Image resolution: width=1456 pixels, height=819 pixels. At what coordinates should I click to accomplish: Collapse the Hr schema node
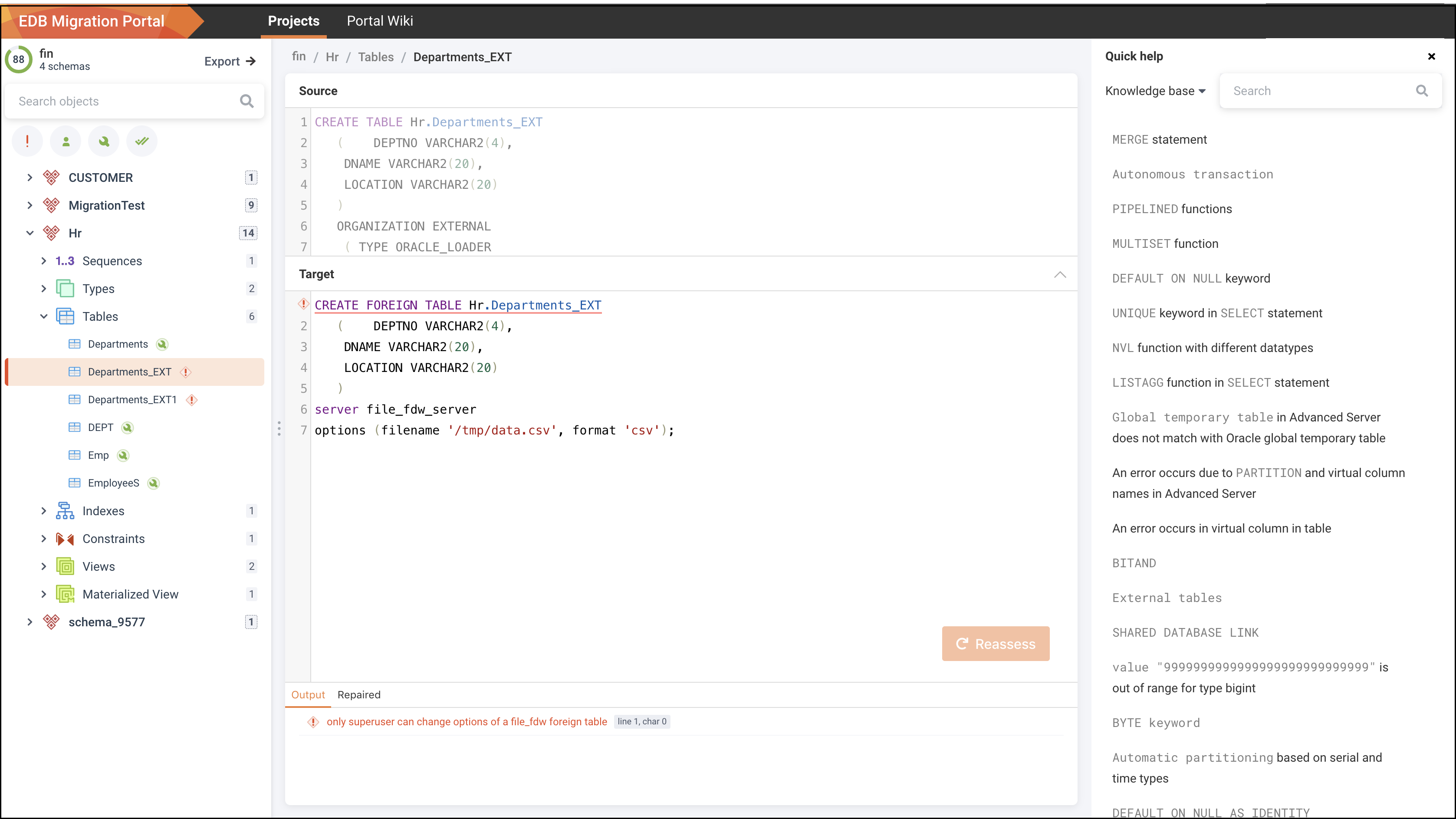click(x=30, y=233)
